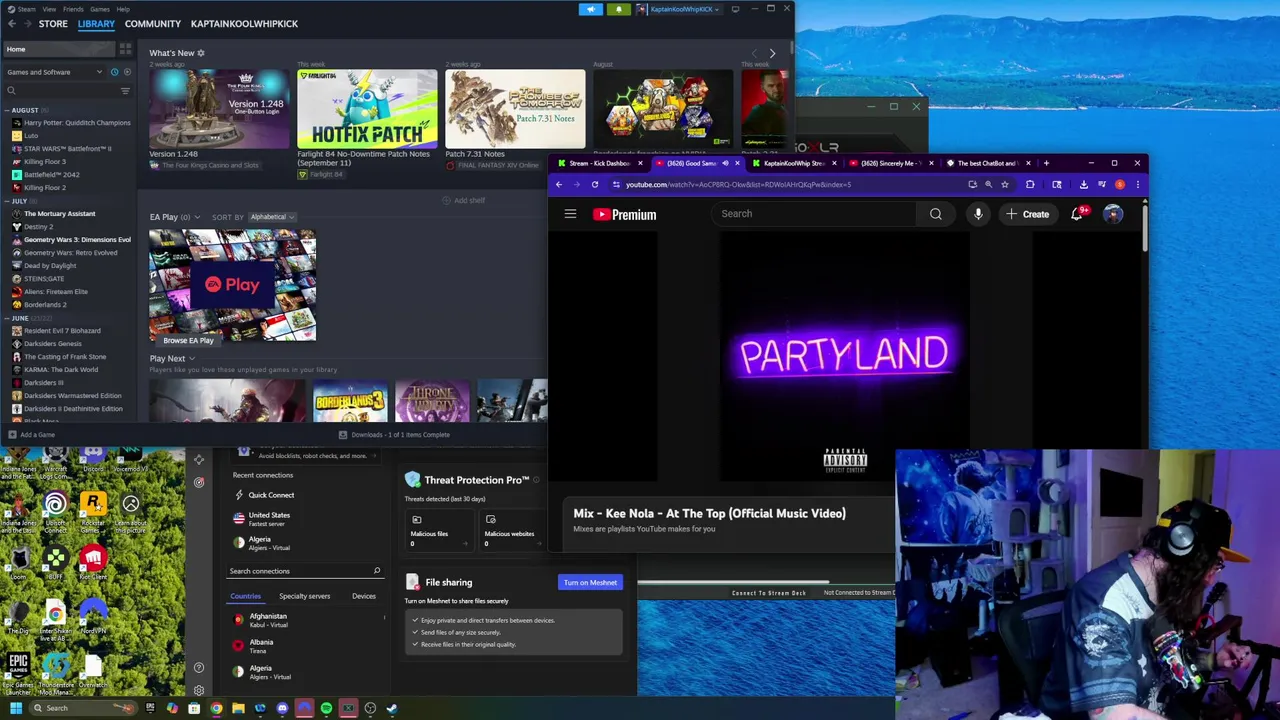The width and height of the screenshot is (1280, 720).
Task: Open Ubisoft Connect desktop shortcut
Action: [55, 512]
